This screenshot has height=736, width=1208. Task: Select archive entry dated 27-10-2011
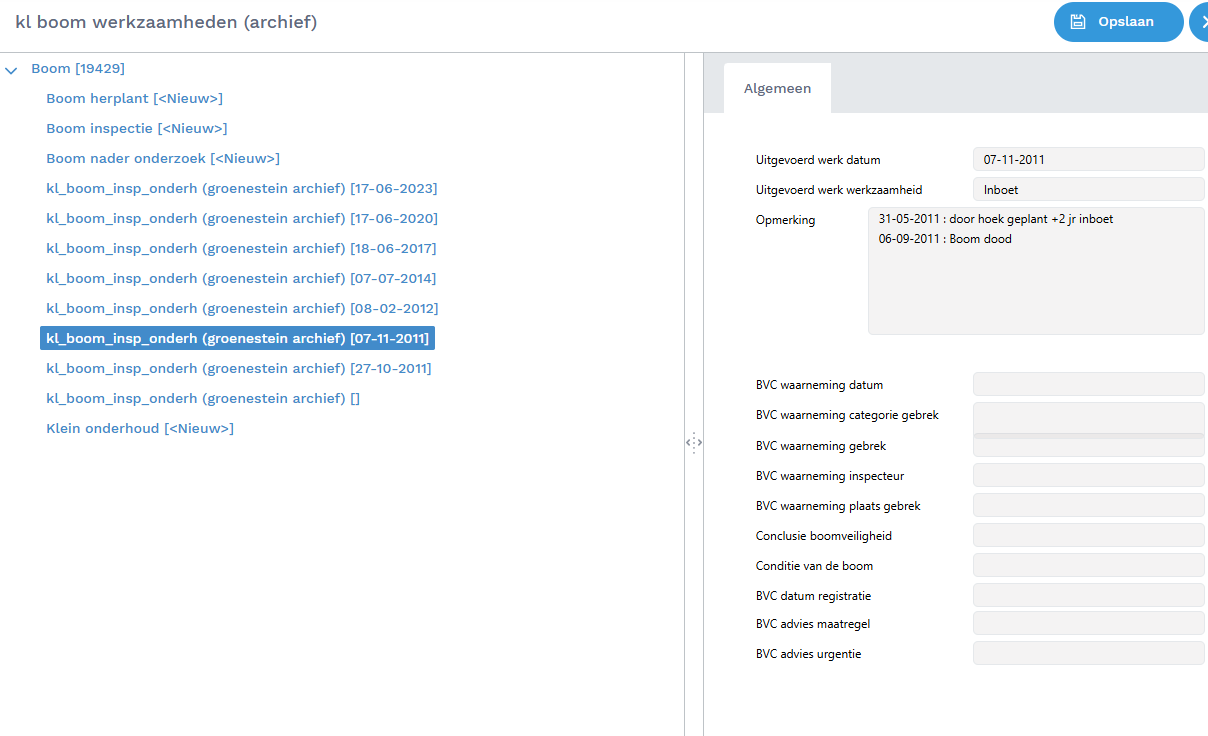click(238, 369)
